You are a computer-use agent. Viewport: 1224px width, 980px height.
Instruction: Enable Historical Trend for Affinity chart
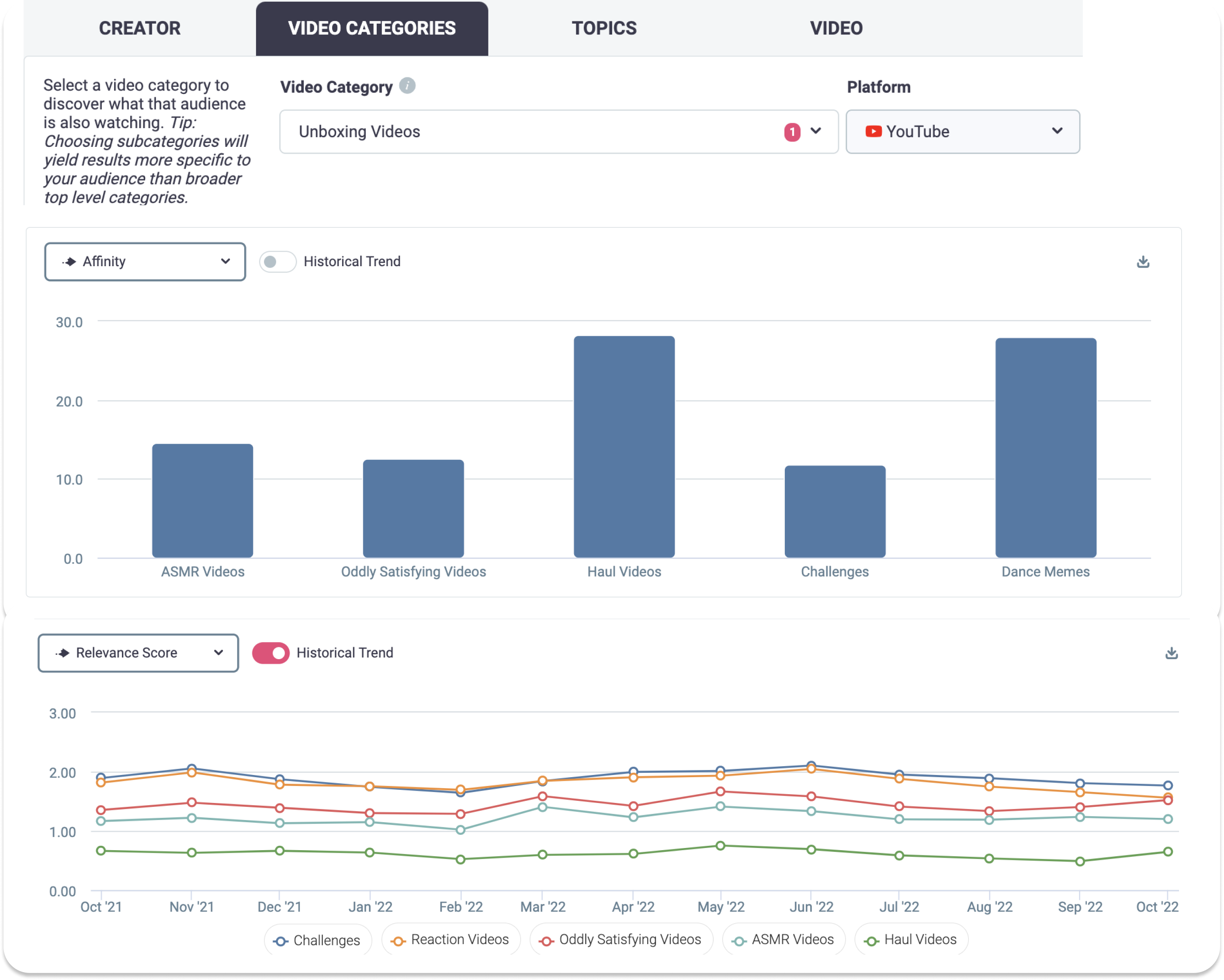pos(277,262)
